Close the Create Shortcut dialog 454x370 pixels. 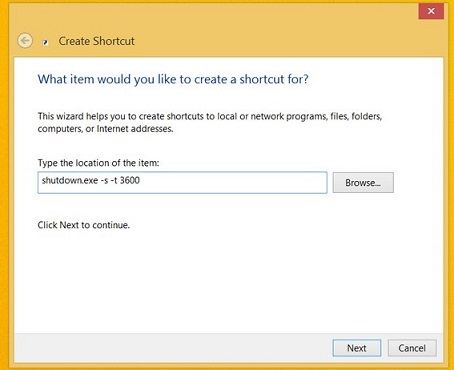coord(431,11)
